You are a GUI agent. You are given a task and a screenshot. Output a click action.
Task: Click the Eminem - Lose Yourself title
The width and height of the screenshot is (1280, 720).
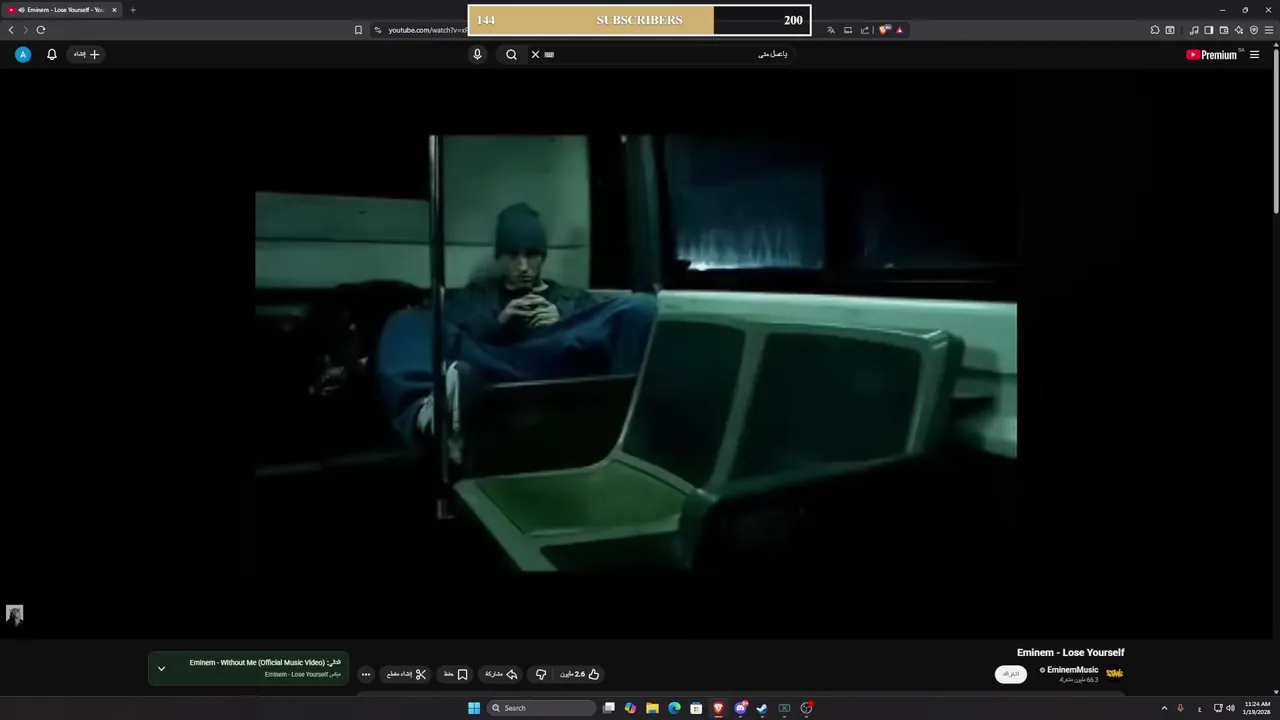(1070, 652)
